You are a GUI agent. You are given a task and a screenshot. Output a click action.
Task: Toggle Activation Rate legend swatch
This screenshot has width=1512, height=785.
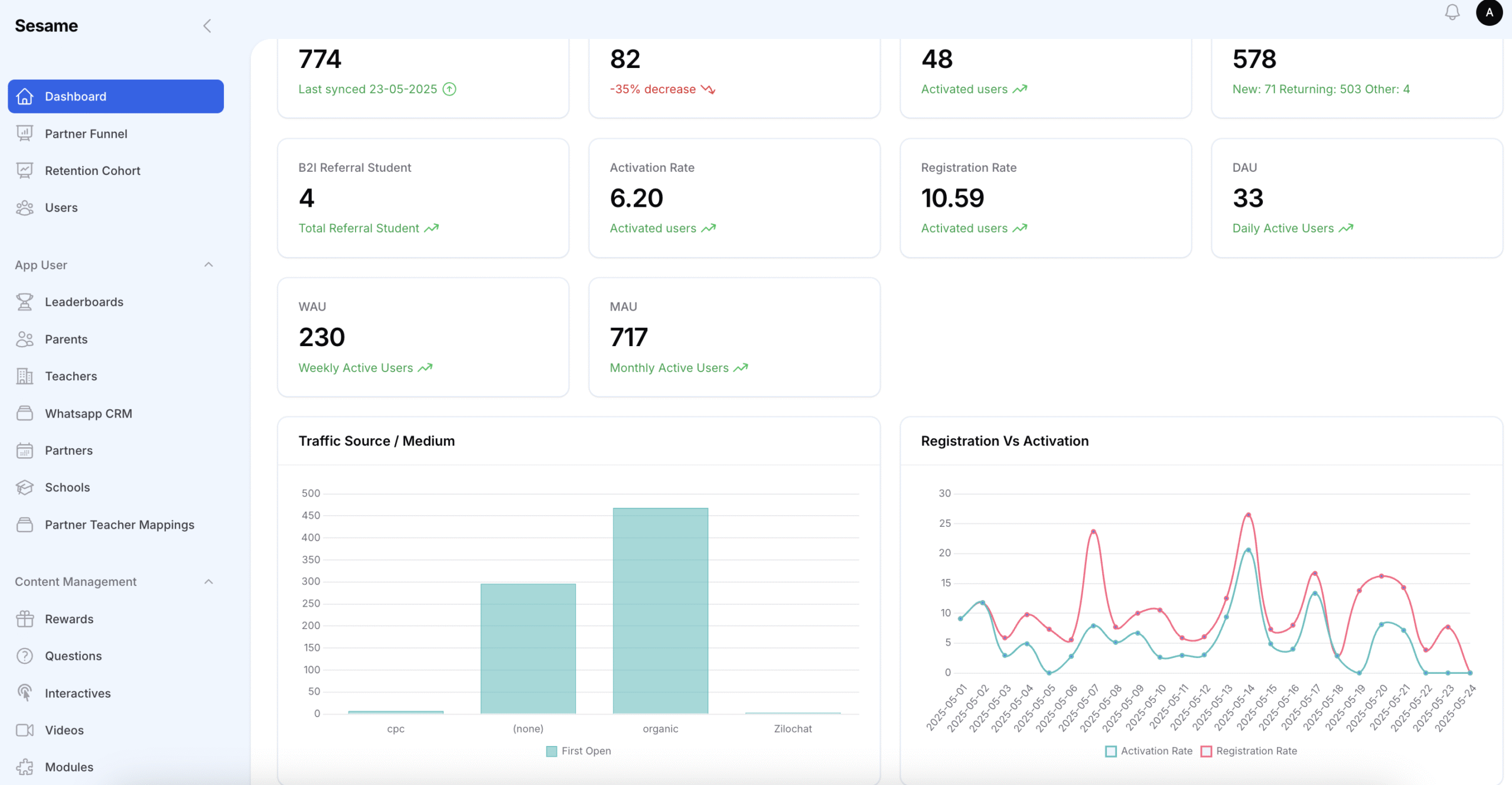(1110, 751)
